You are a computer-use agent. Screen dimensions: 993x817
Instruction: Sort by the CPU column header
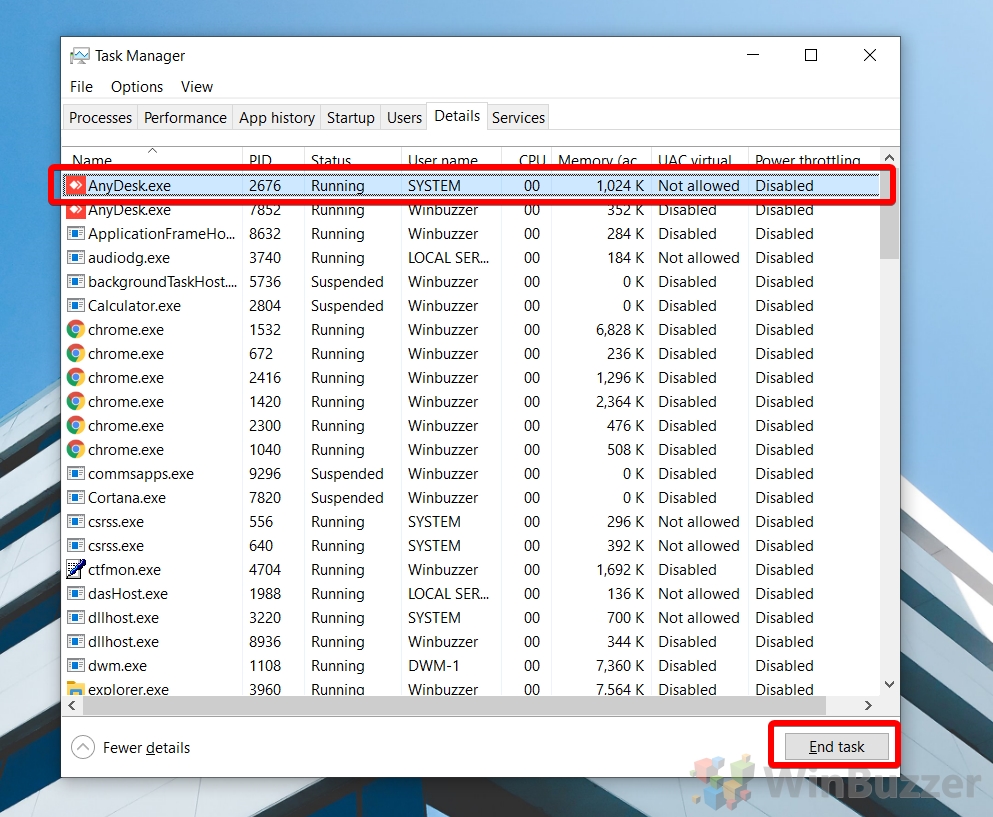click(527, 158)
